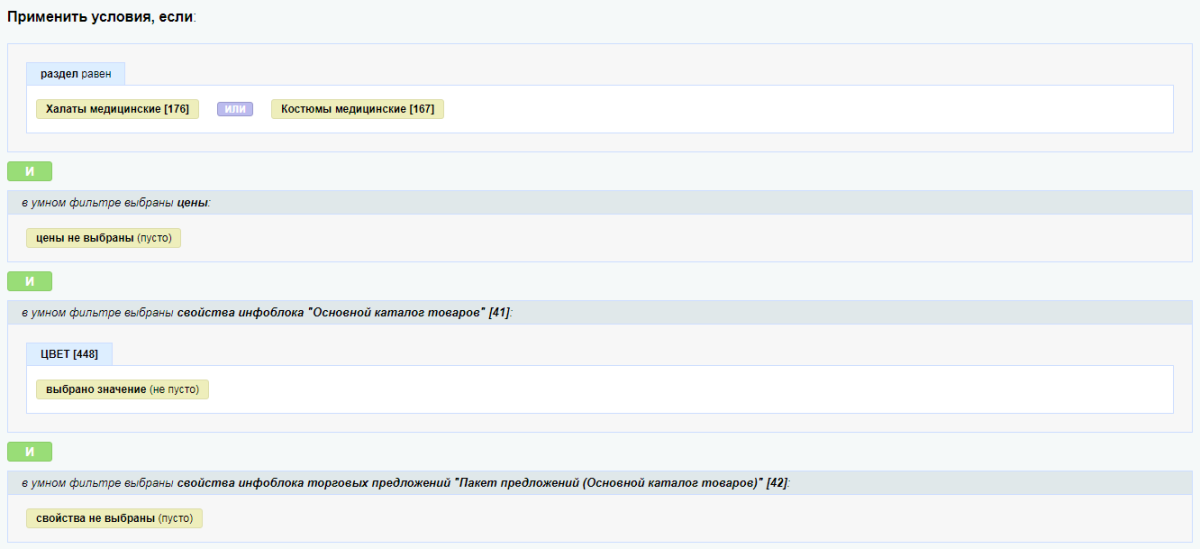Click the empty area right of Костюмы медицинские
Screen dimensions: 1200x549
[800, 109]
